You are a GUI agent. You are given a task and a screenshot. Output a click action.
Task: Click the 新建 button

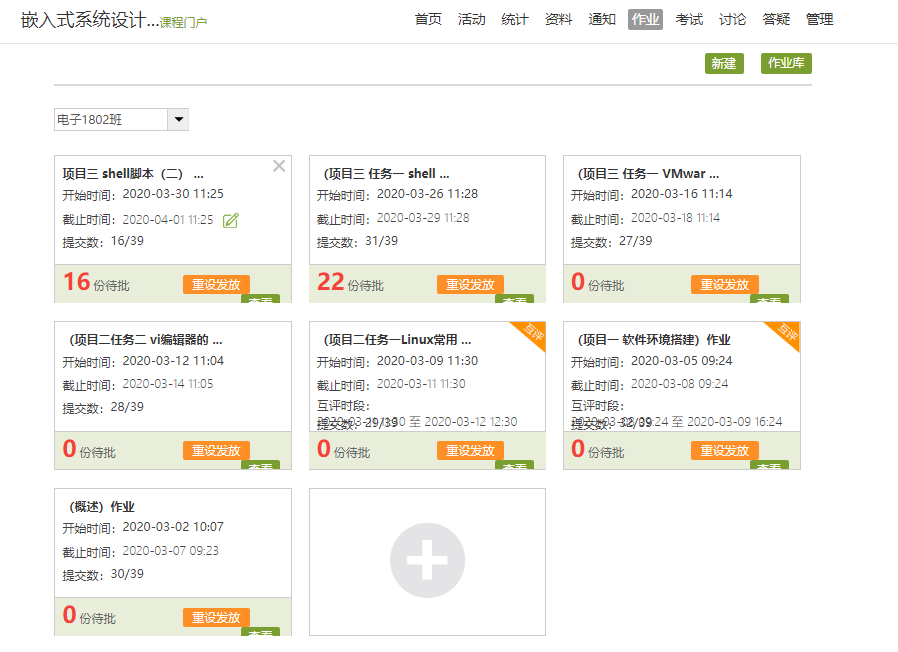(724, 63)
